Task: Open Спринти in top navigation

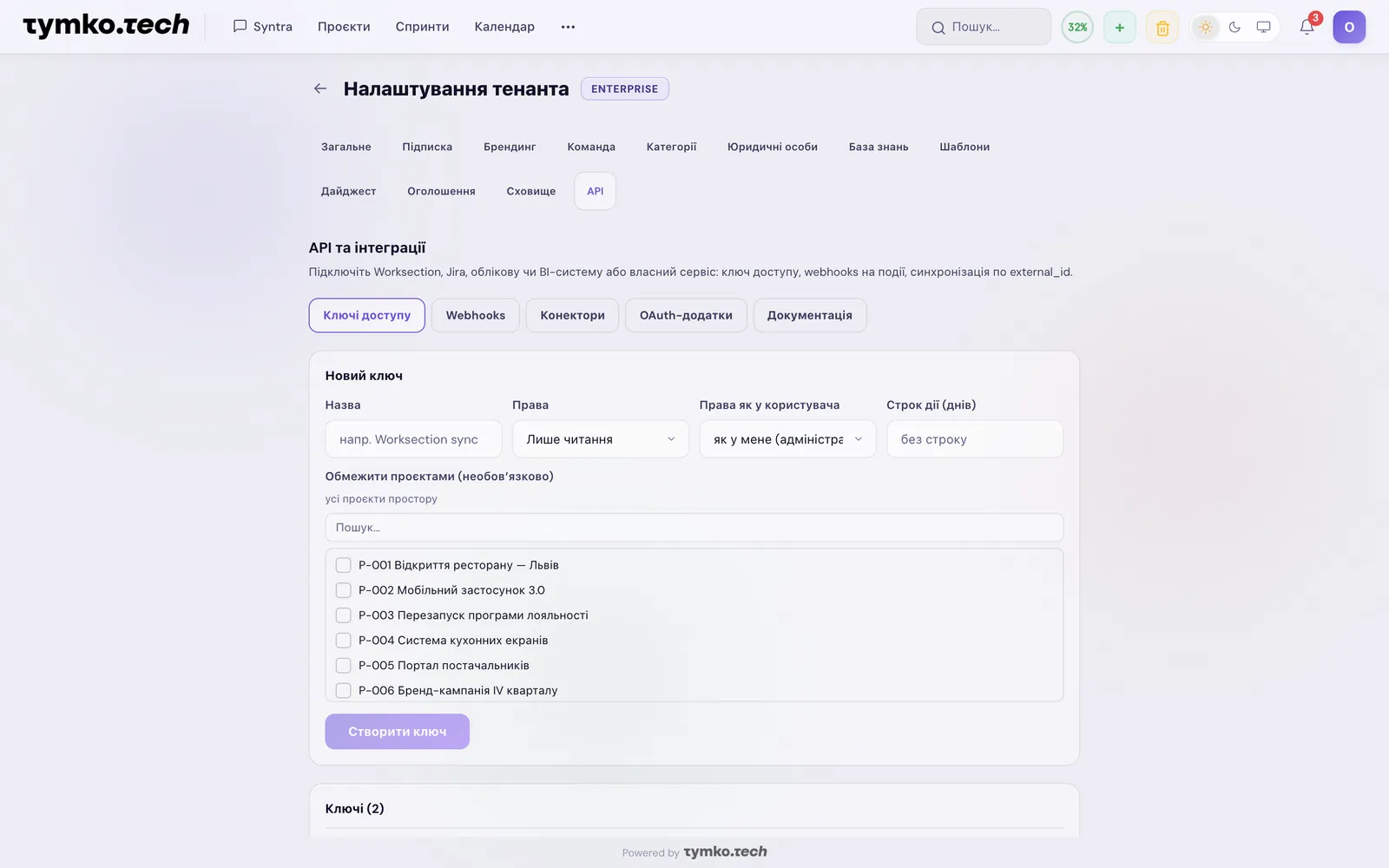Action: coord(422,27)
